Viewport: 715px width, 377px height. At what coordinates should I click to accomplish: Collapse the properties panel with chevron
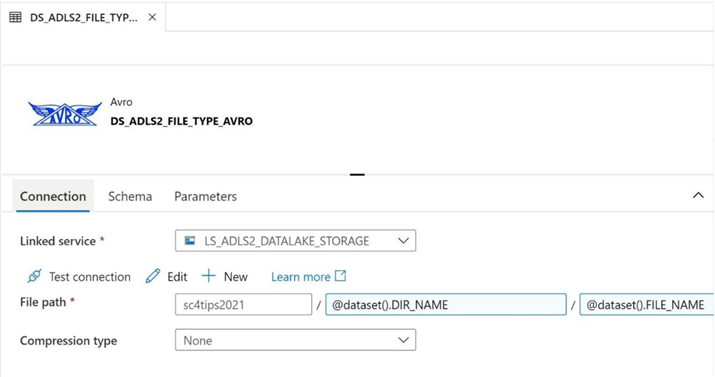pyautogui.click(x=698, y=196)
